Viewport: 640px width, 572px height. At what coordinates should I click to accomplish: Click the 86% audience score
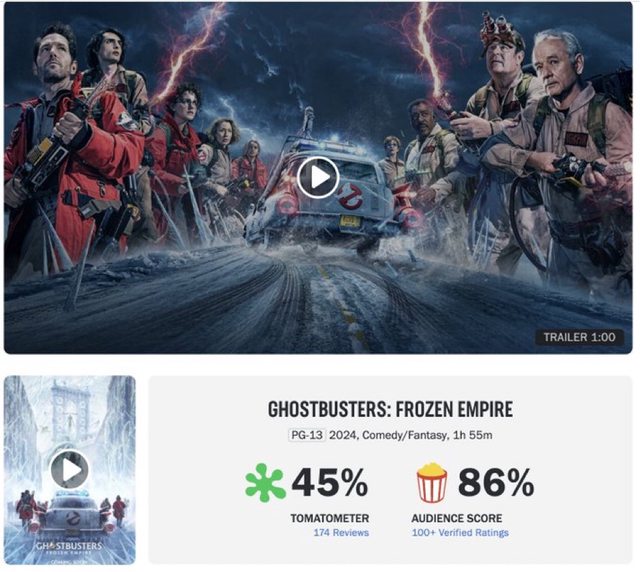[496, 482]
